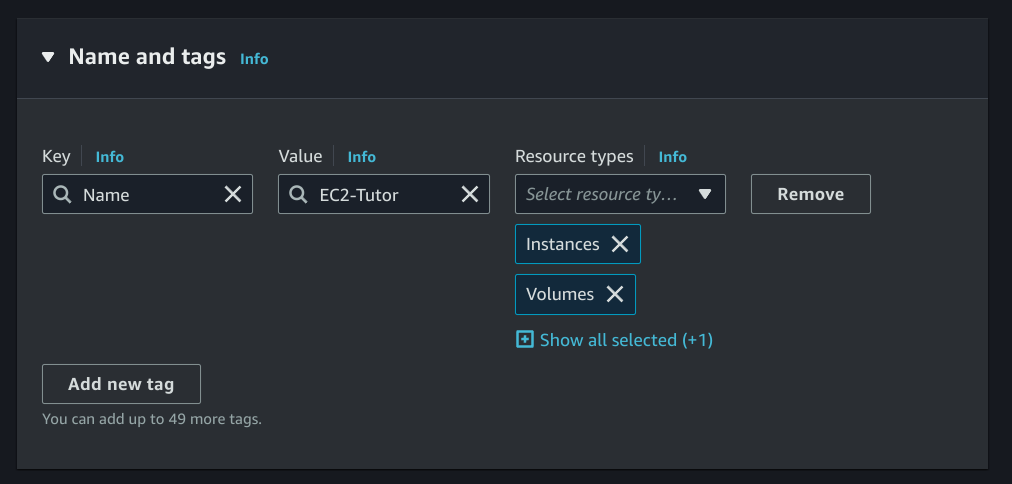Focus the Select resource types placeholder text

(x=601, y=194)
